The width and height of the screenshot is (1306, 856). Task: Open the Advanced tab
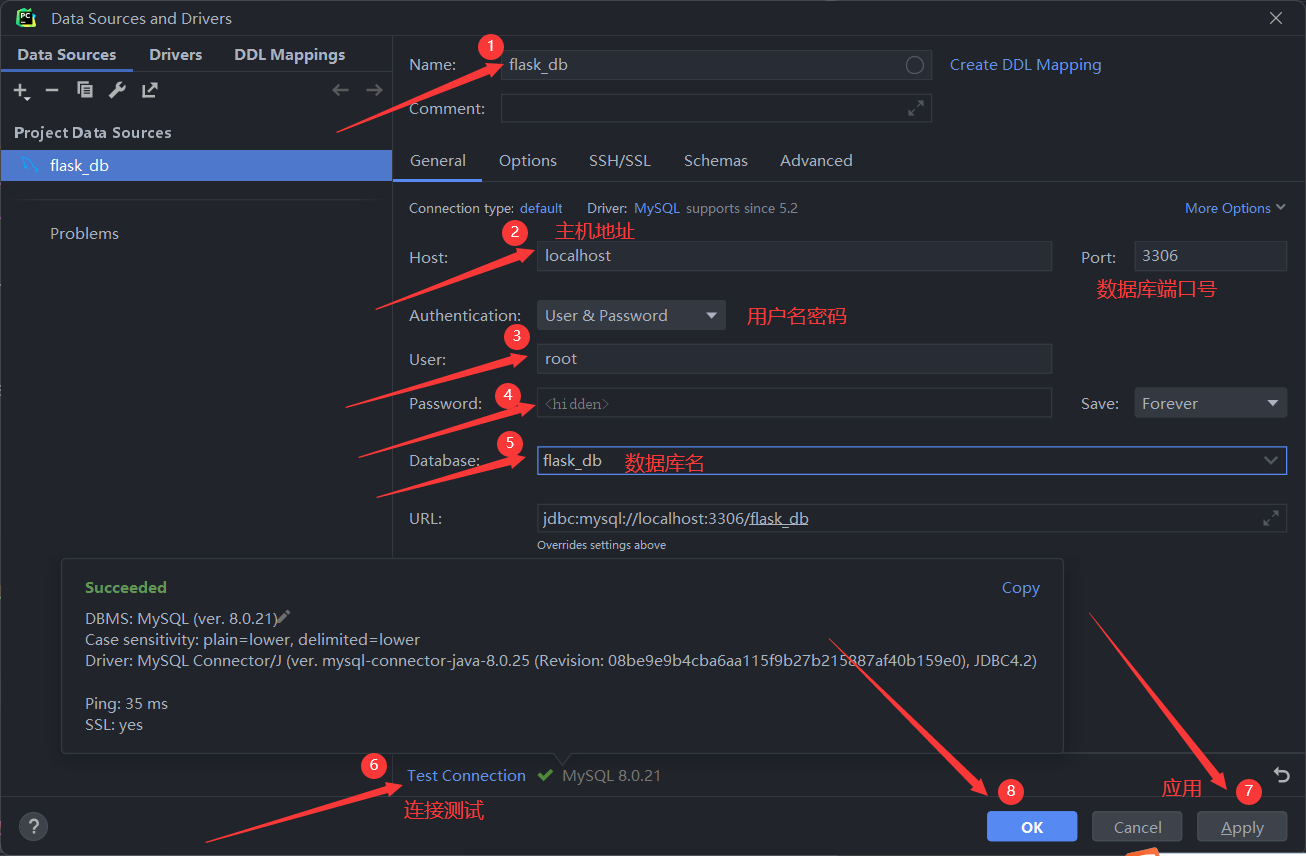(816, 161)
